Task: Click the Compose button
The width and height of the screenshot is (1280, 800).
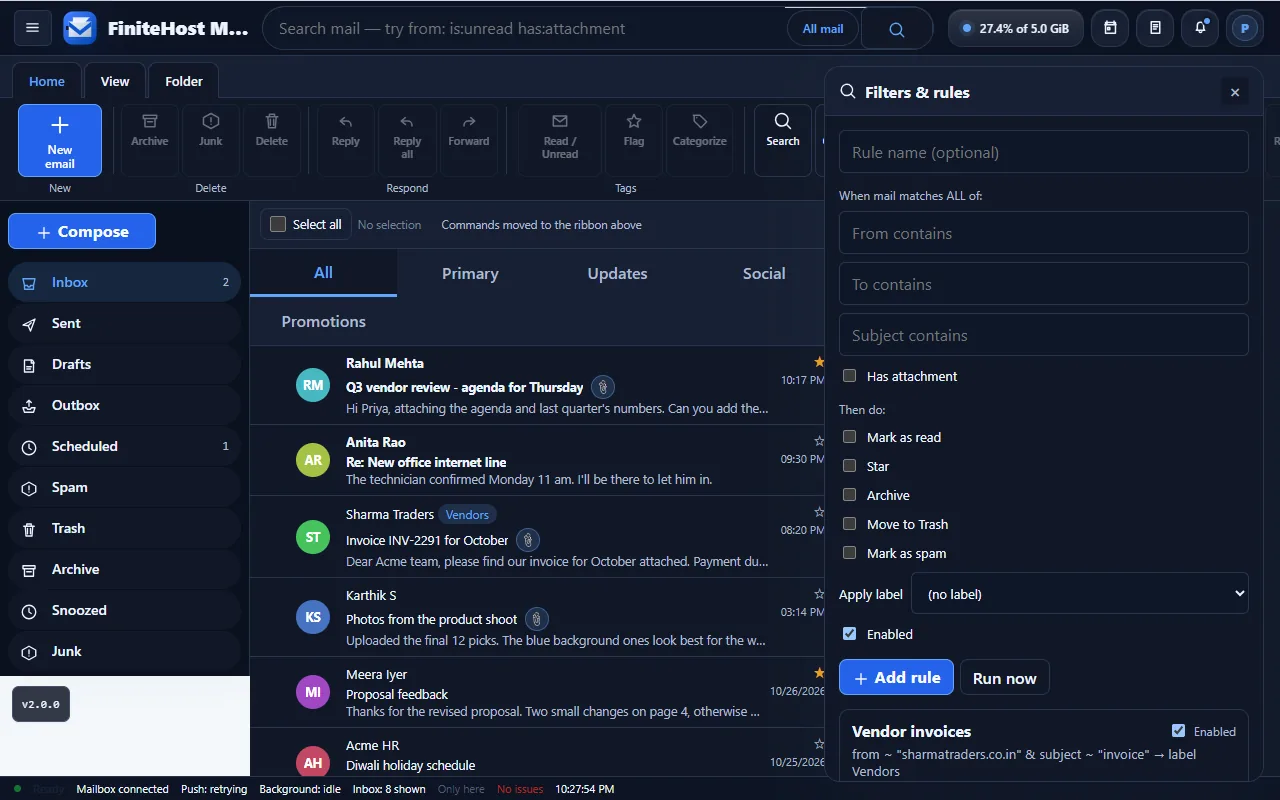Action: pos(82,231)
